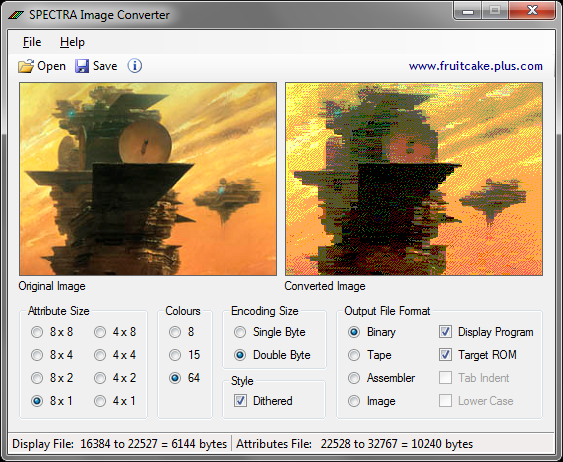Screen dimensions: 563x462
Task: Choose 15 colours option
Action: pyautogui.click(x=175, y=355)
